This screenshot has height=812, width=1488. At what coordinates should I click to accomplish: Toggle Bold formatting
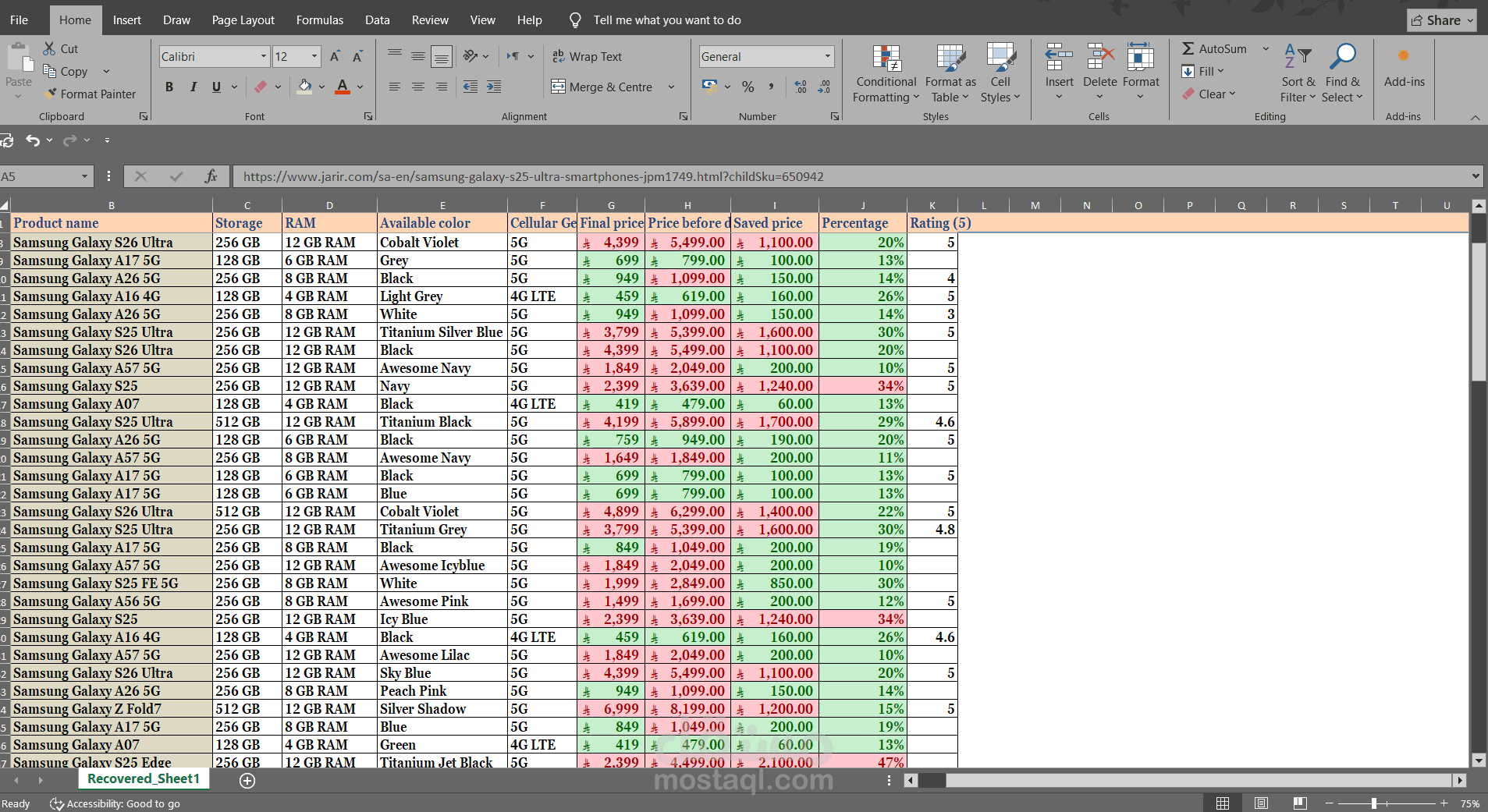pyautogui.click(x=169, y=87)
